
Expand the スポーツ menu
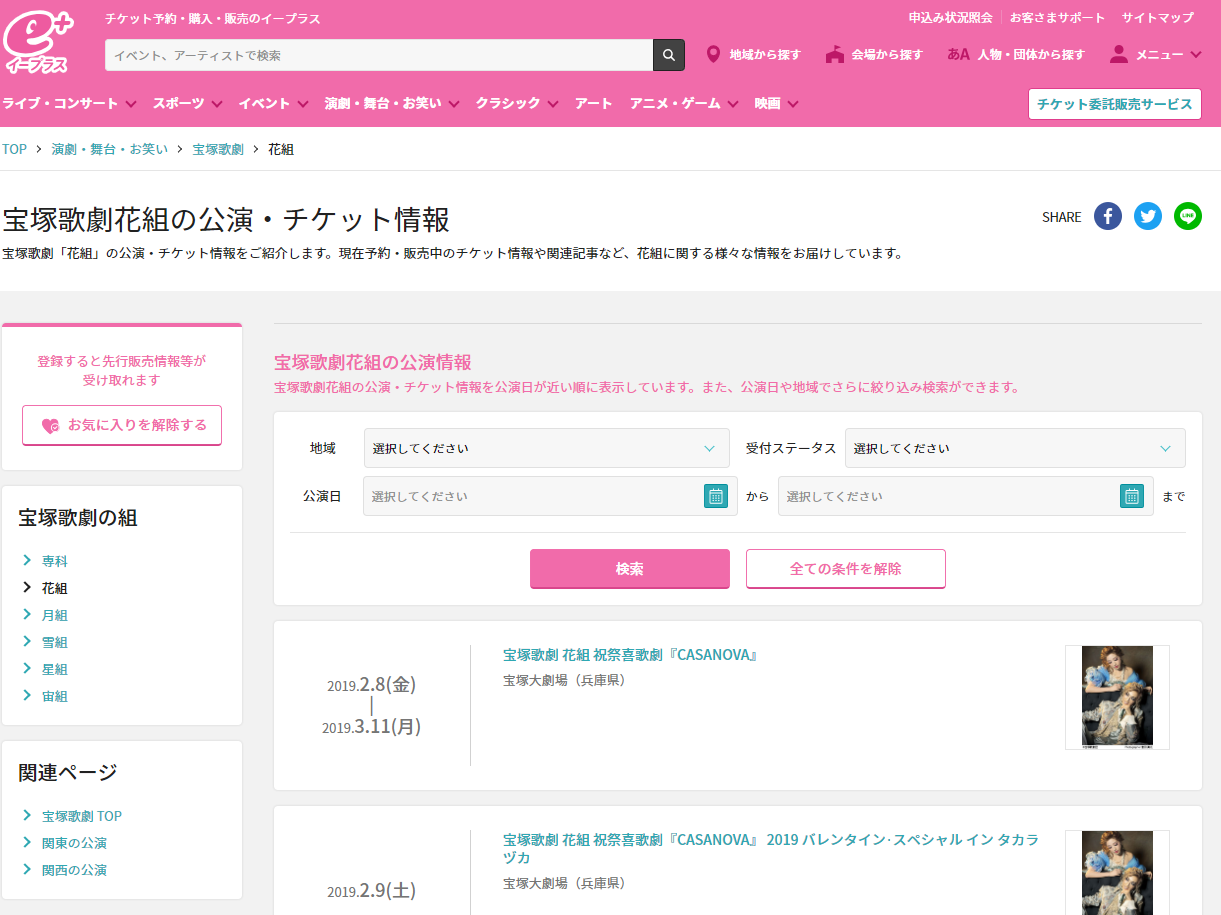(189, 103)
